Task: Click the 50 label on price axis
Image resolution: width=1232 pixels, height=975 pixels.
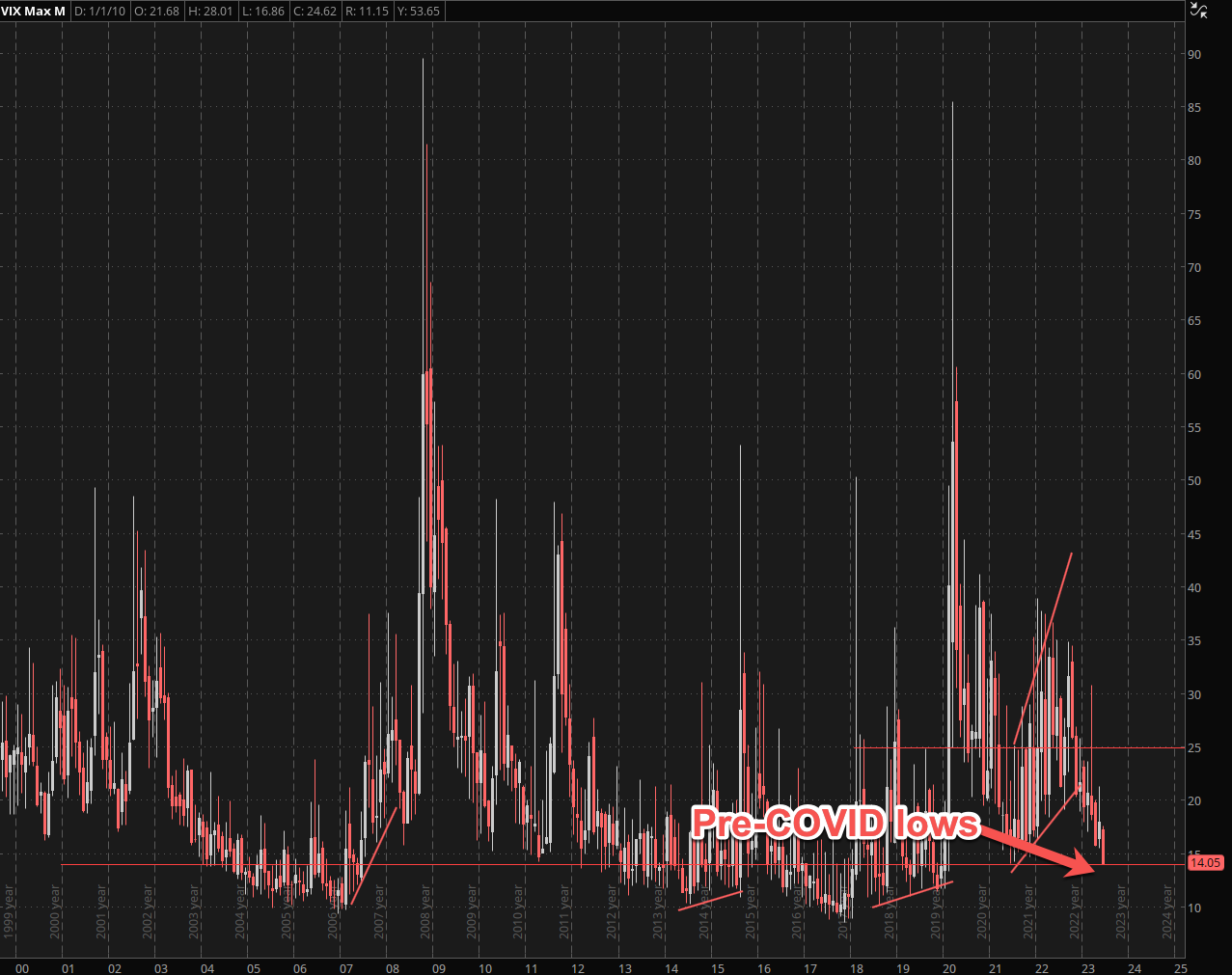Action: point(1194,480)
